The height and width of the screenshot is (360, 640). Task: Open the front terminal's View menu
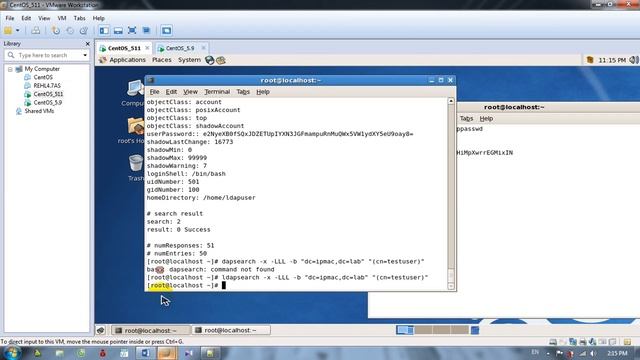190,92
